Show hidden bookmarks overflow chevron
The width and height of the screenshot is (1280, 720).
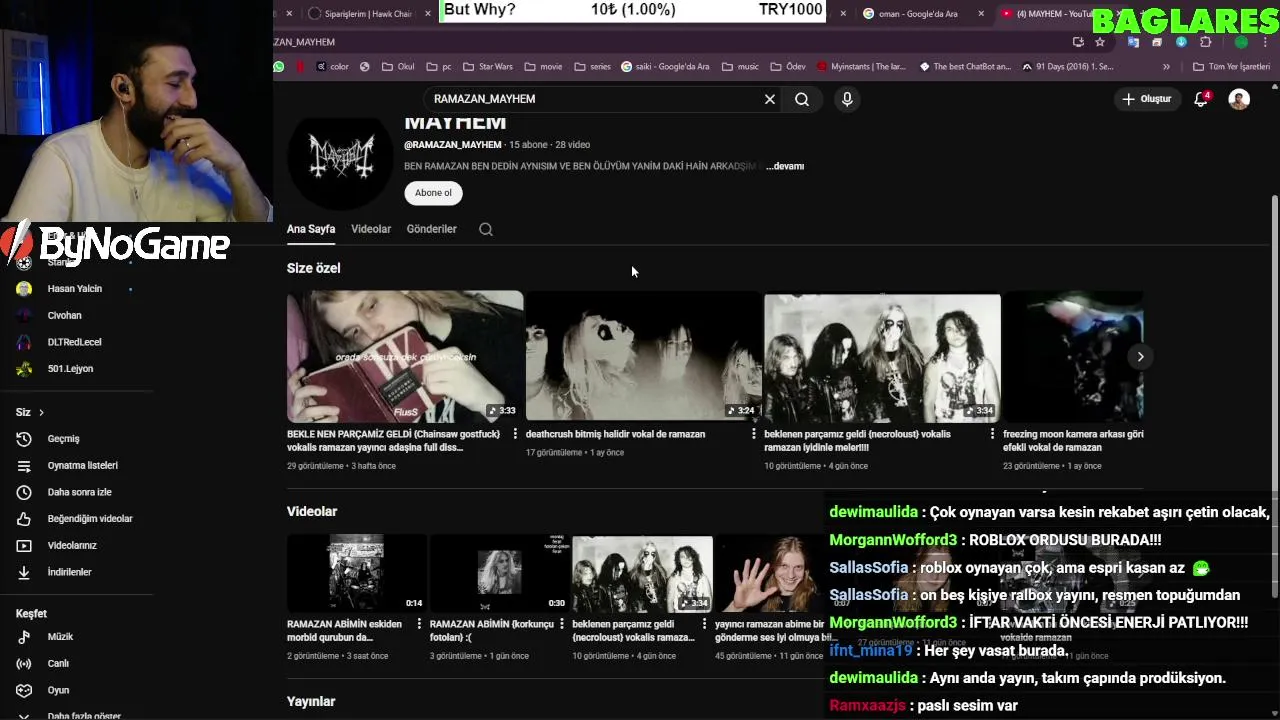1166,67
